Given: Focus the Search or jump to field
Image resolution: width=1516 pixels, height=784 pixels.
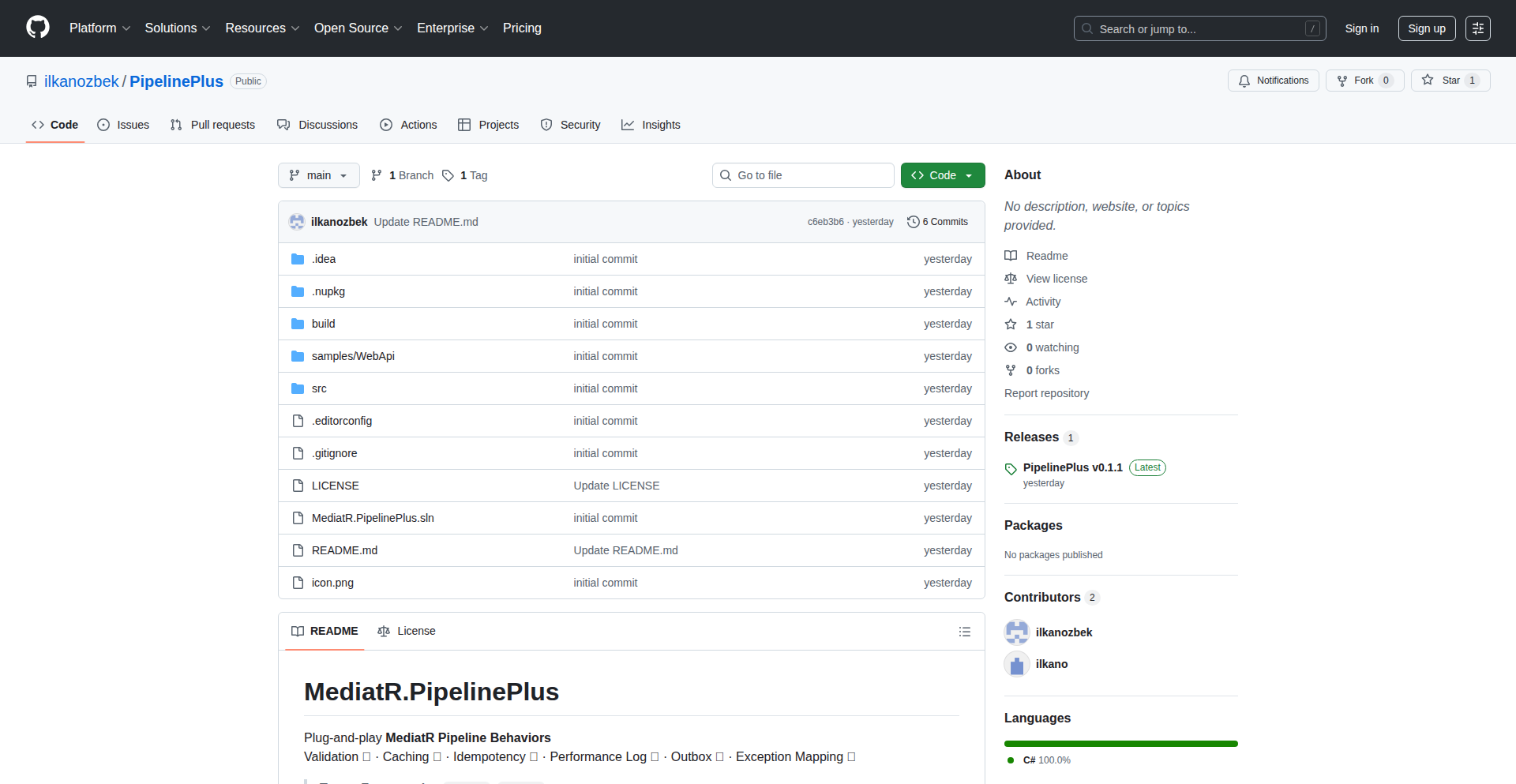Looking at the screenshot, I should [x=1199, y=28].
